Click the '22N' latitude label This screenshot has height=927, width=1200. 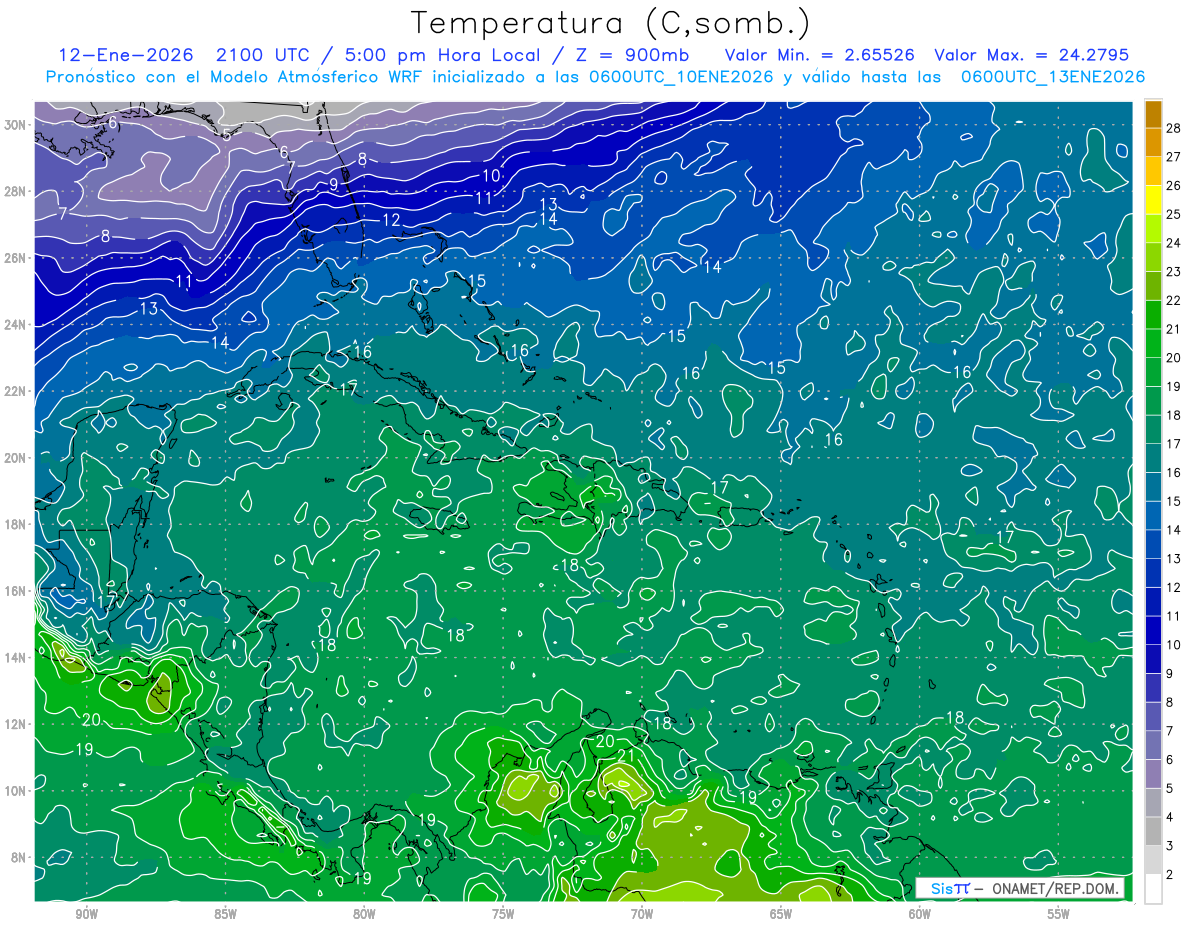(14, 391)
